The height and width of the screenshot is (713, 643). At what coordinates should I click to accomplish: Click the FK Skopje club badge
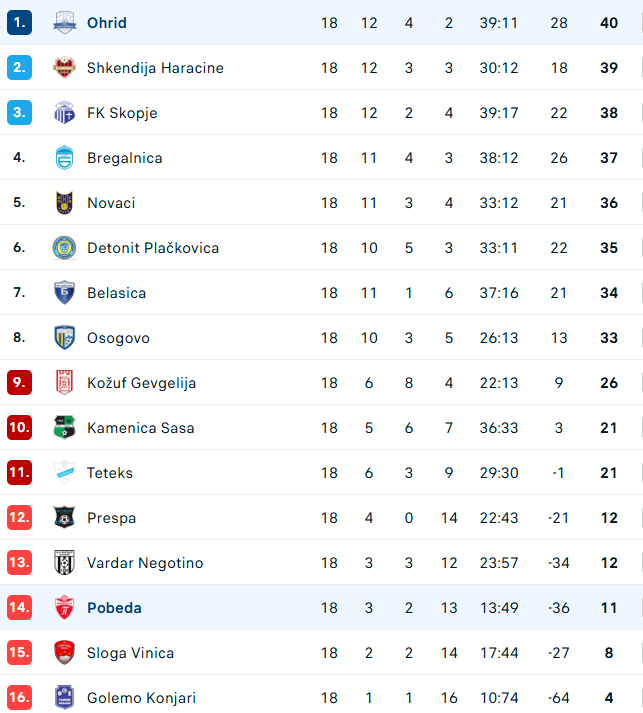64,113
